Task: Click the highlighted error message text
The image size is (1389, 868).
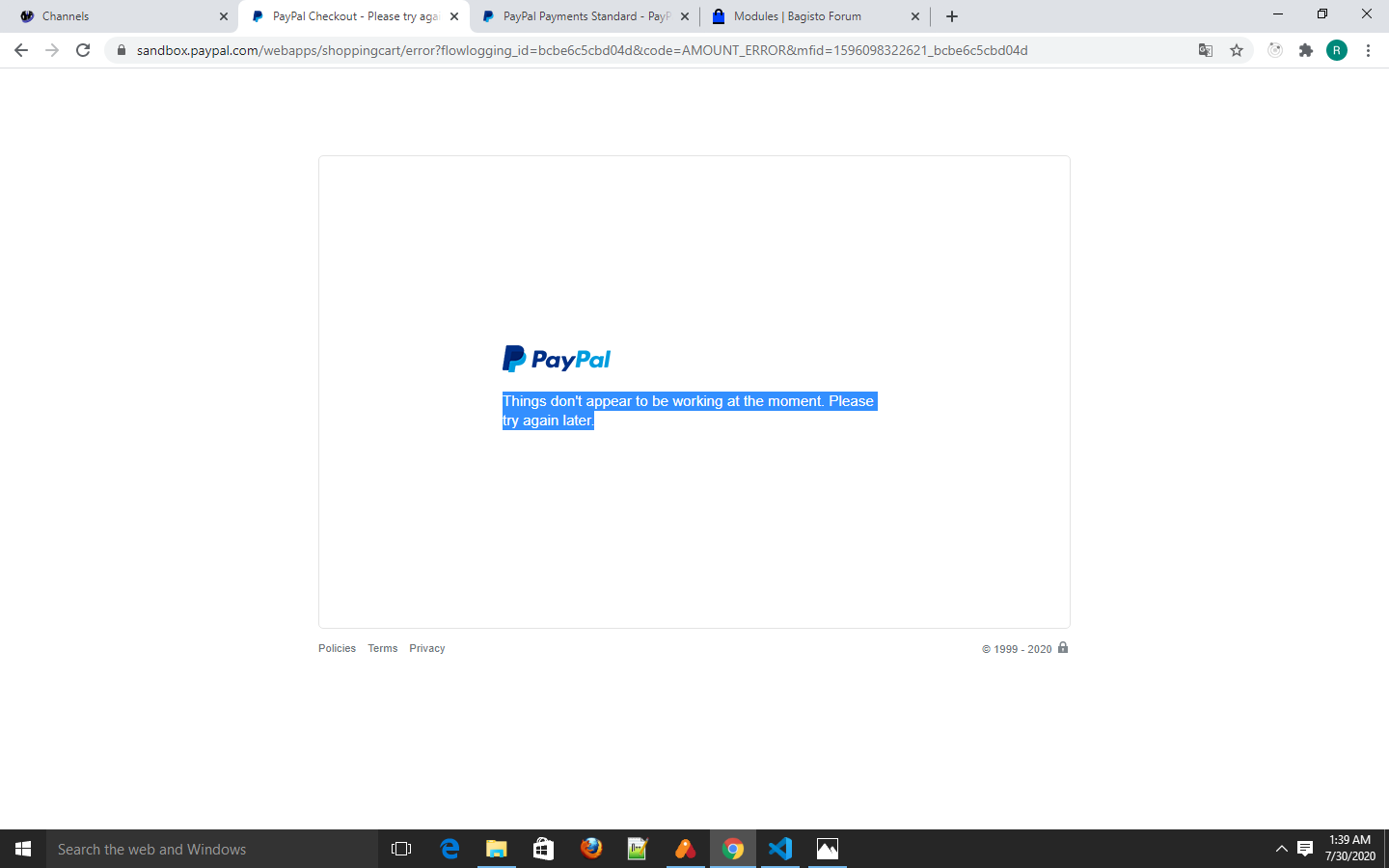Action: click(x=689, y=411)
